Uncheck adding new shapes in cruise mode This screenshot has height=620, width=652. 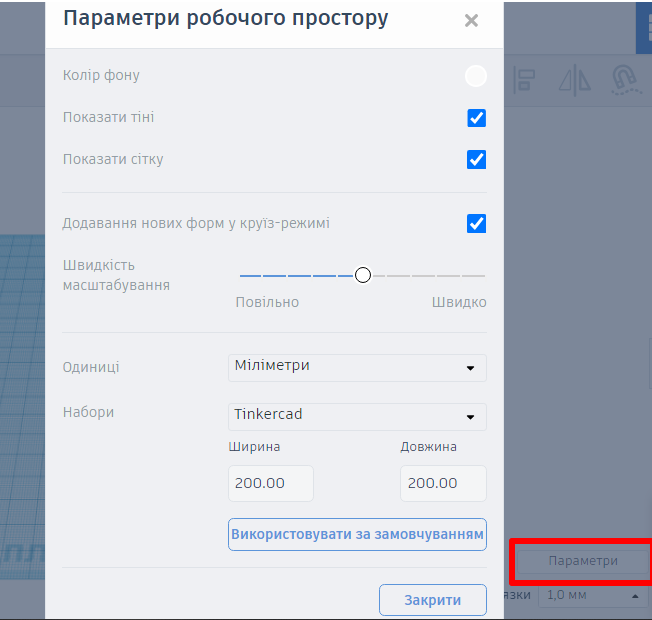coord(476,224)
